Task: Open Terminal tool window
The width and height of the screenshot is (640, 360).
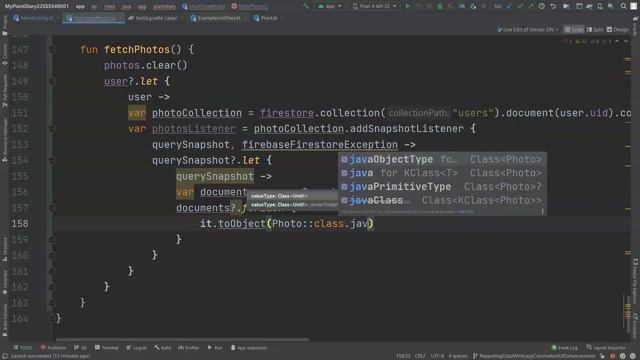Action: [x=107, y=348]
